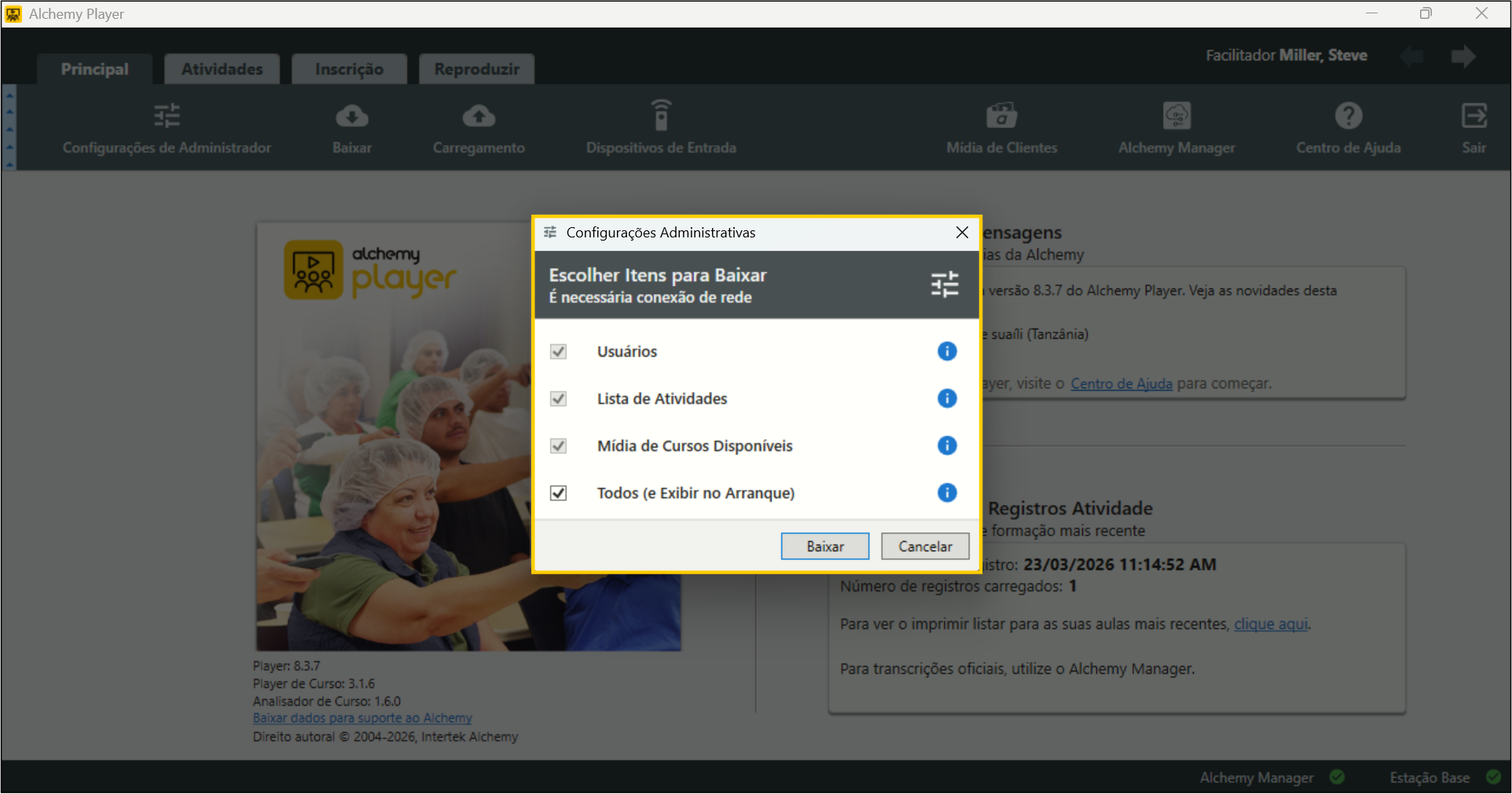Click the 'Player de Curso: 3.1.6' text
This screenshot has height=794, width=1512.
(x=314, y=684)
